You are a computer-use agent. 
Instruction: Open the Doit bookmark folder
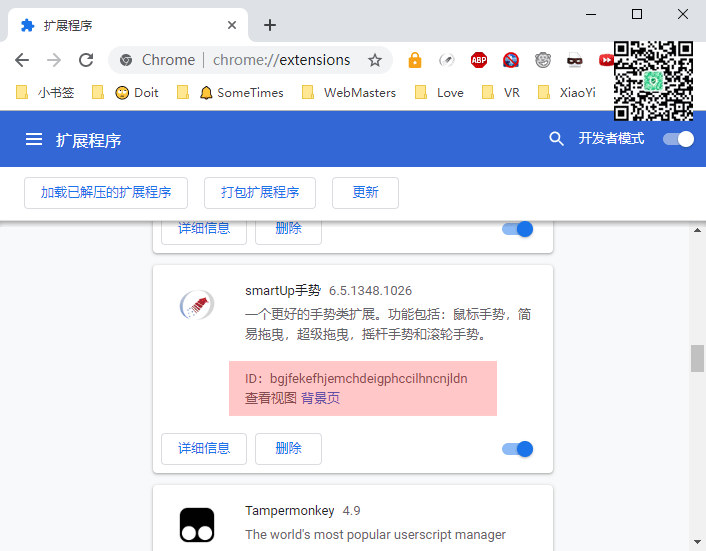136,93
